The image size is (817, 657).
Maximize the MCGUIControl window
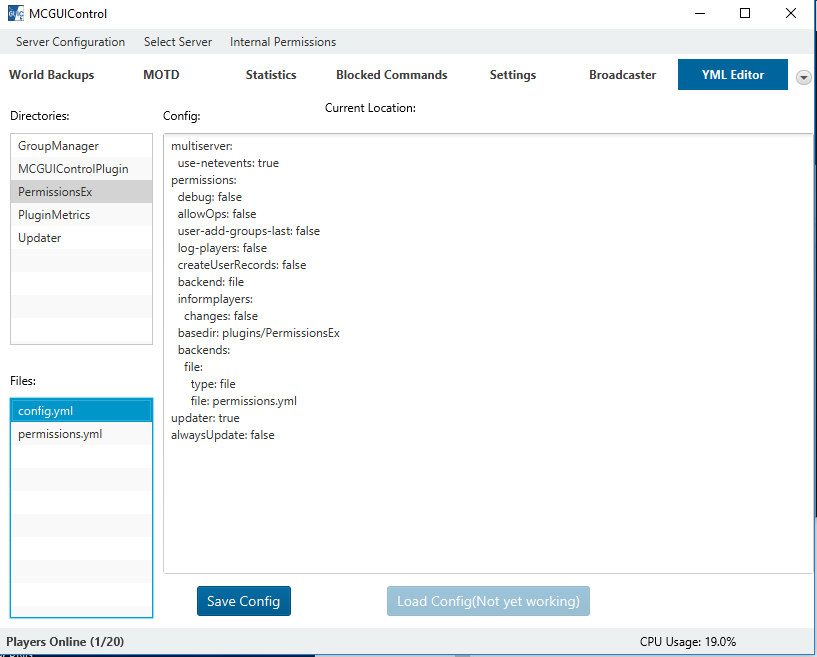(x=745, y=14)
